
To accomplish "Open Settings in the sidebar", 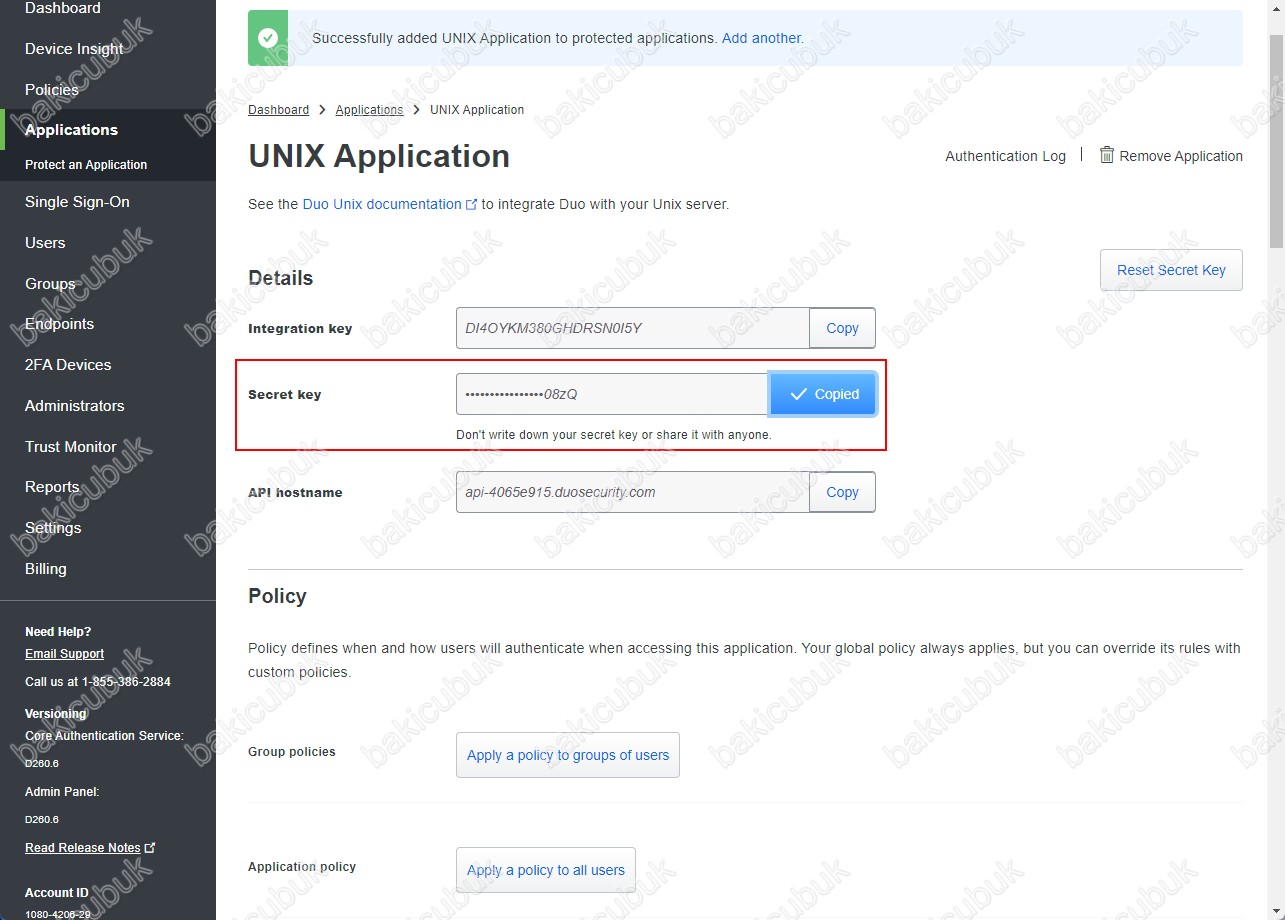I will tap(53, 528).
